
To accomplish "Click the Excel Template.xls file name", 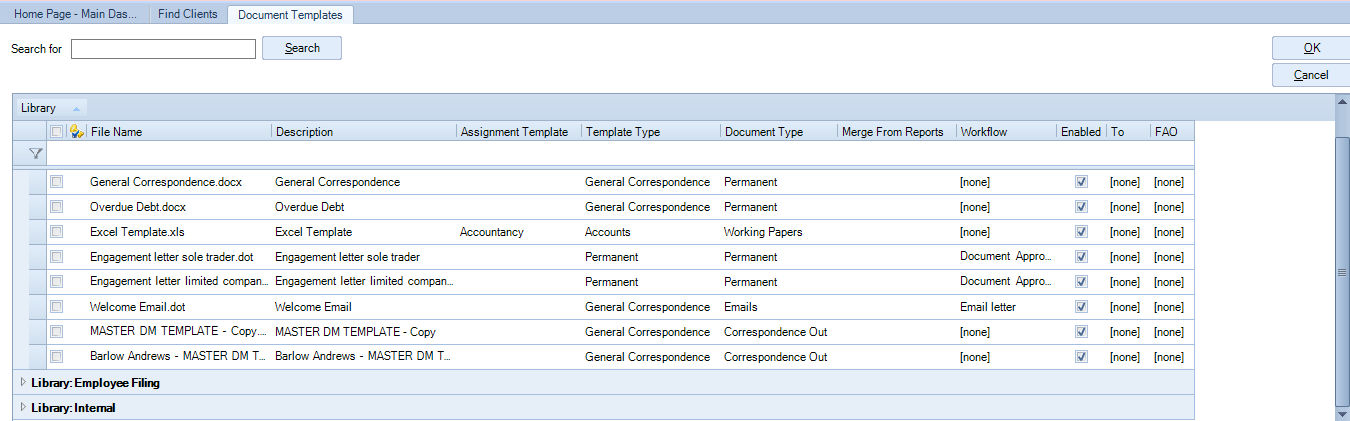I will [137, 232].
